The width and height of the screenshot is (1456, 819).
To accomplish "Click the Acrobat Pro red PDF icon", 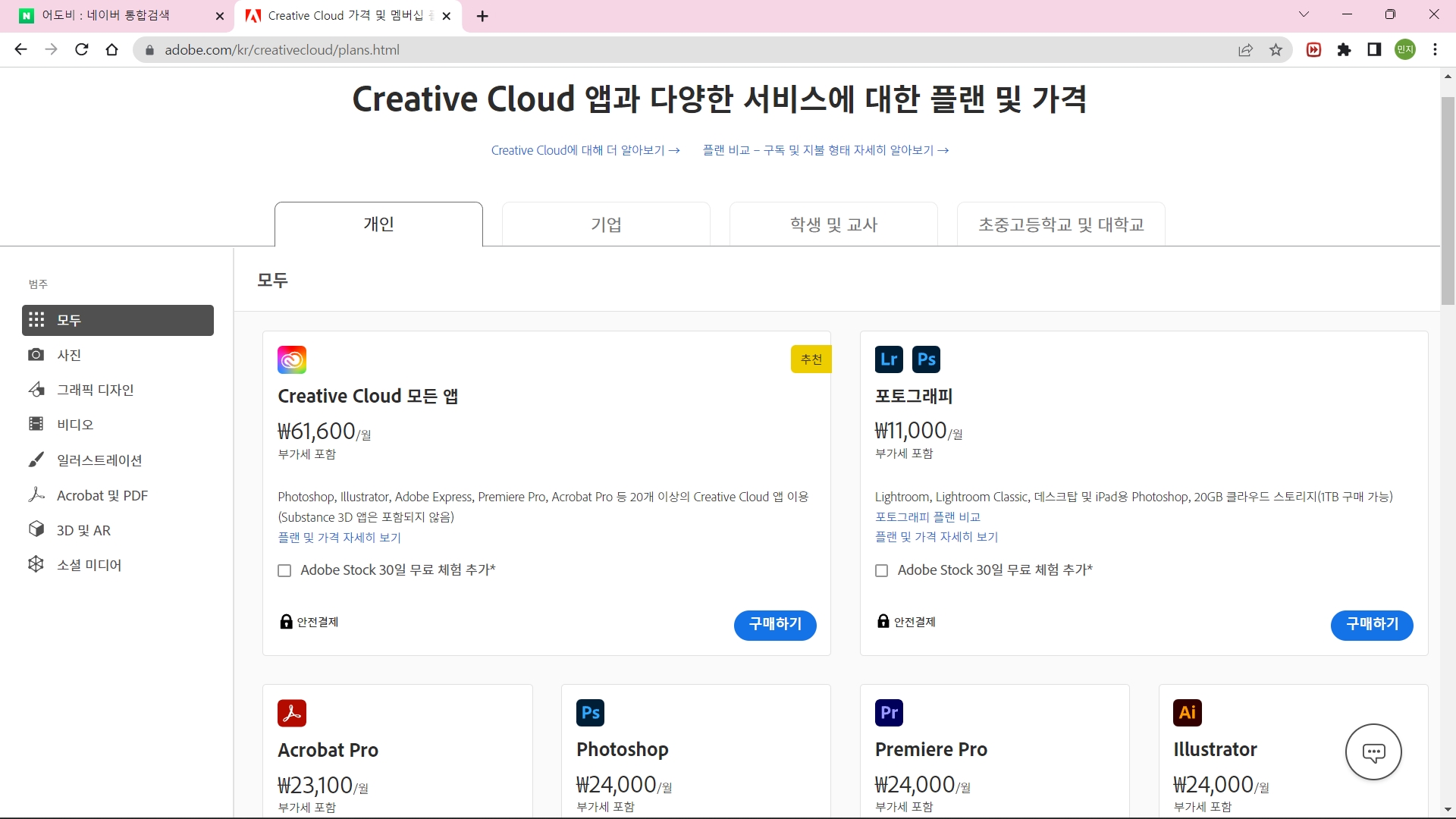I will coord(292,713).
